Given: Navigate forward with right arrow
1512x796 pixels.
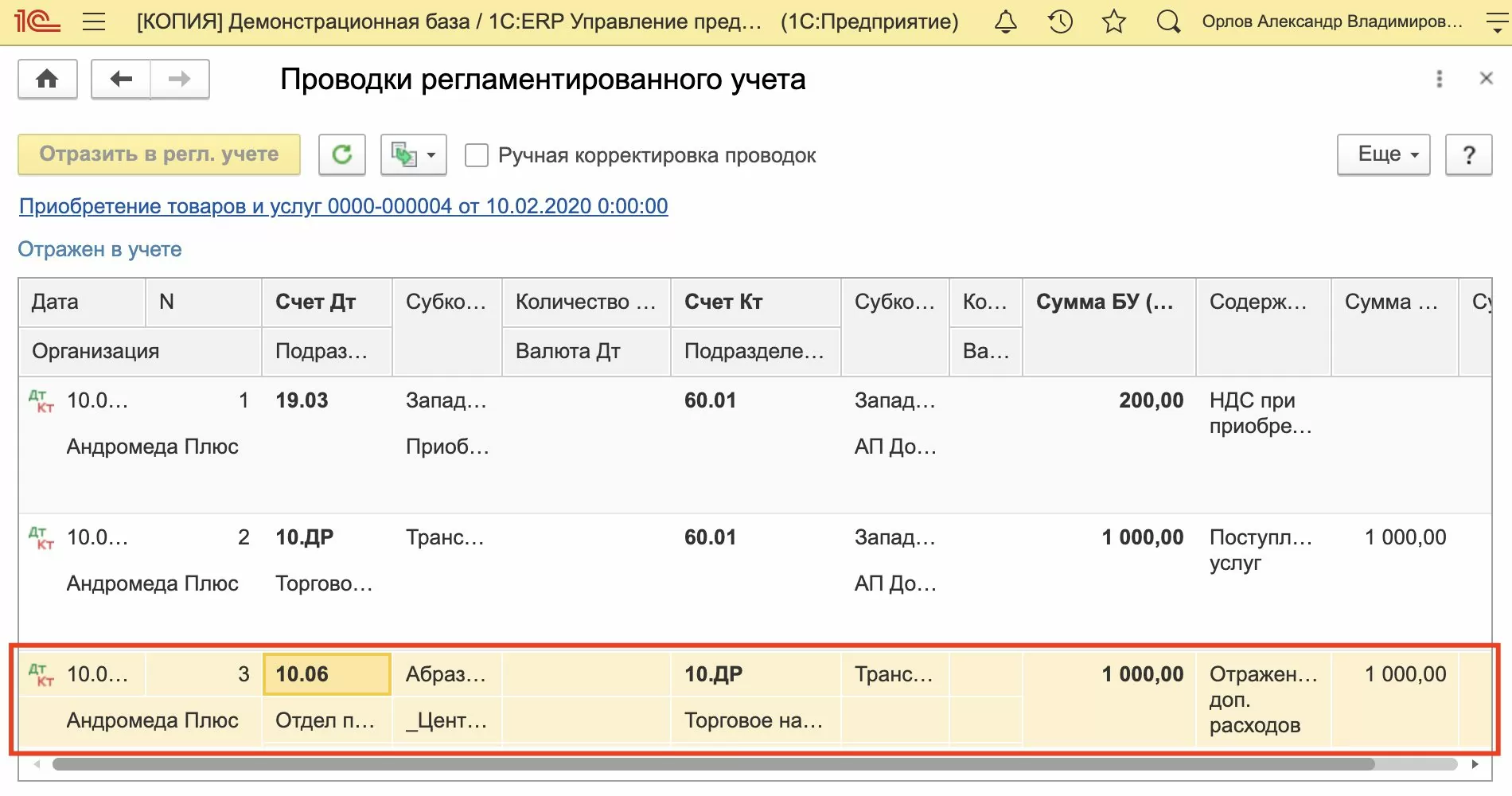Looking at the screenshot, I should click(x=180, y=79).
